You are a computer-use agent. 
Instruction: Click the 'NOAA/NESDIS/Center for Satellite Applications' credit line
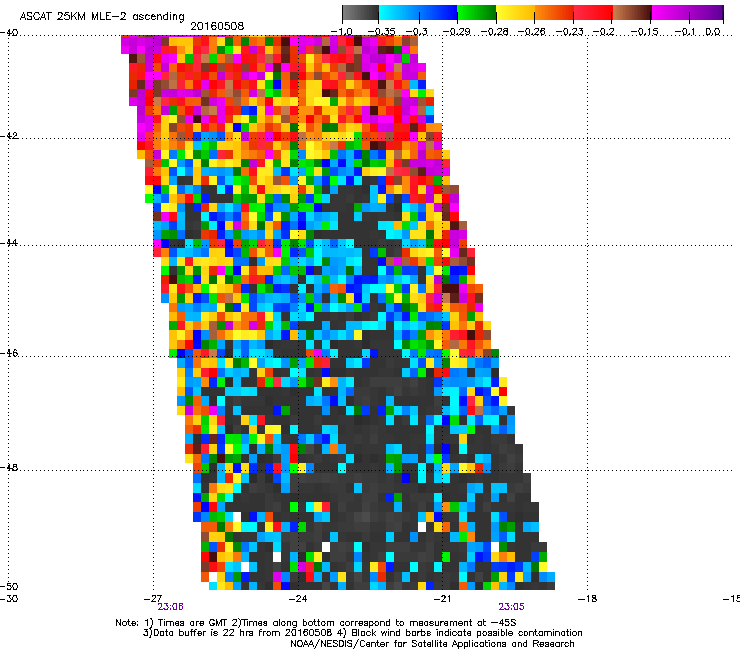(x=432, y=644)
